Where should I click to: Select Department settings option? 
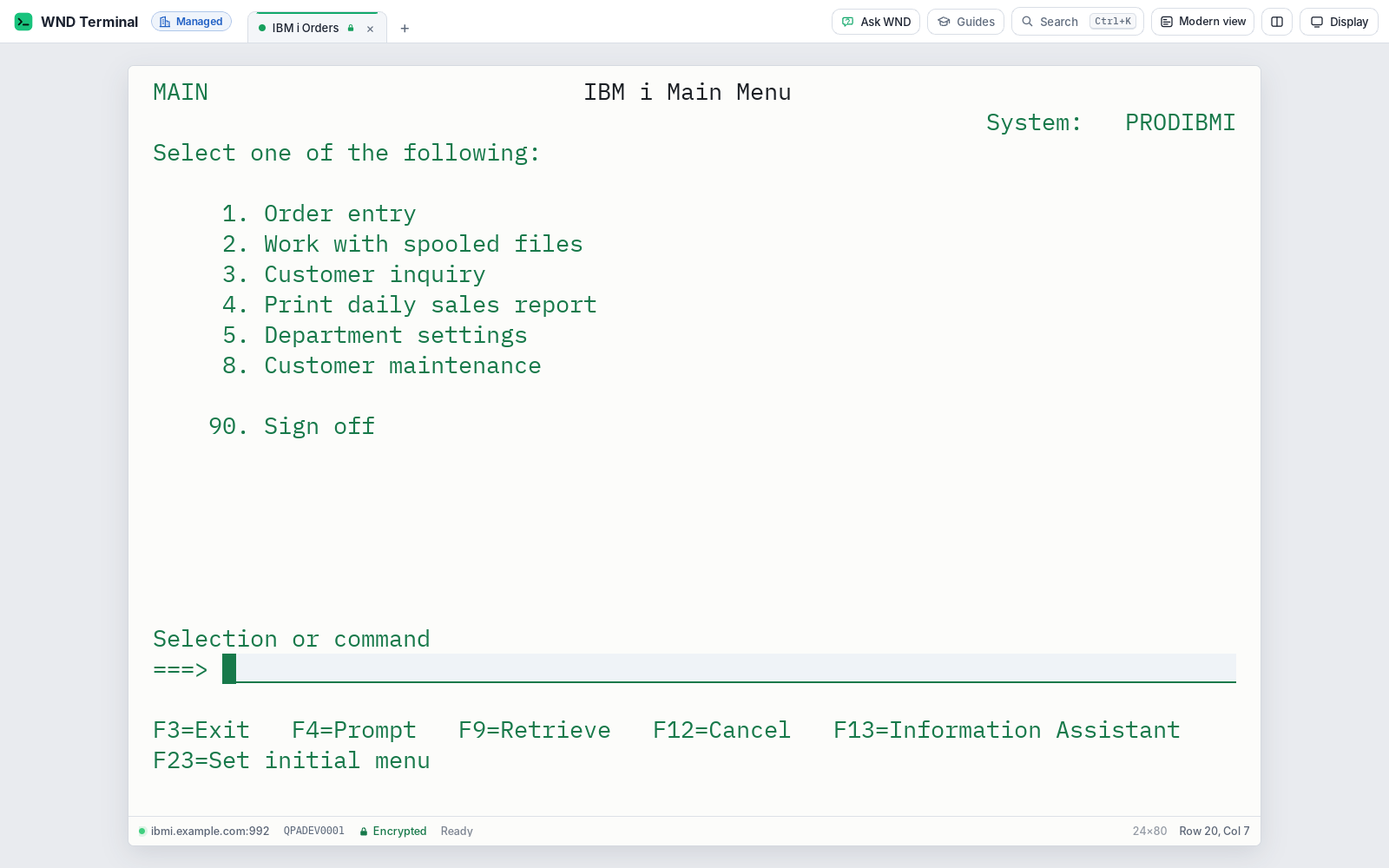pos(375,335)
